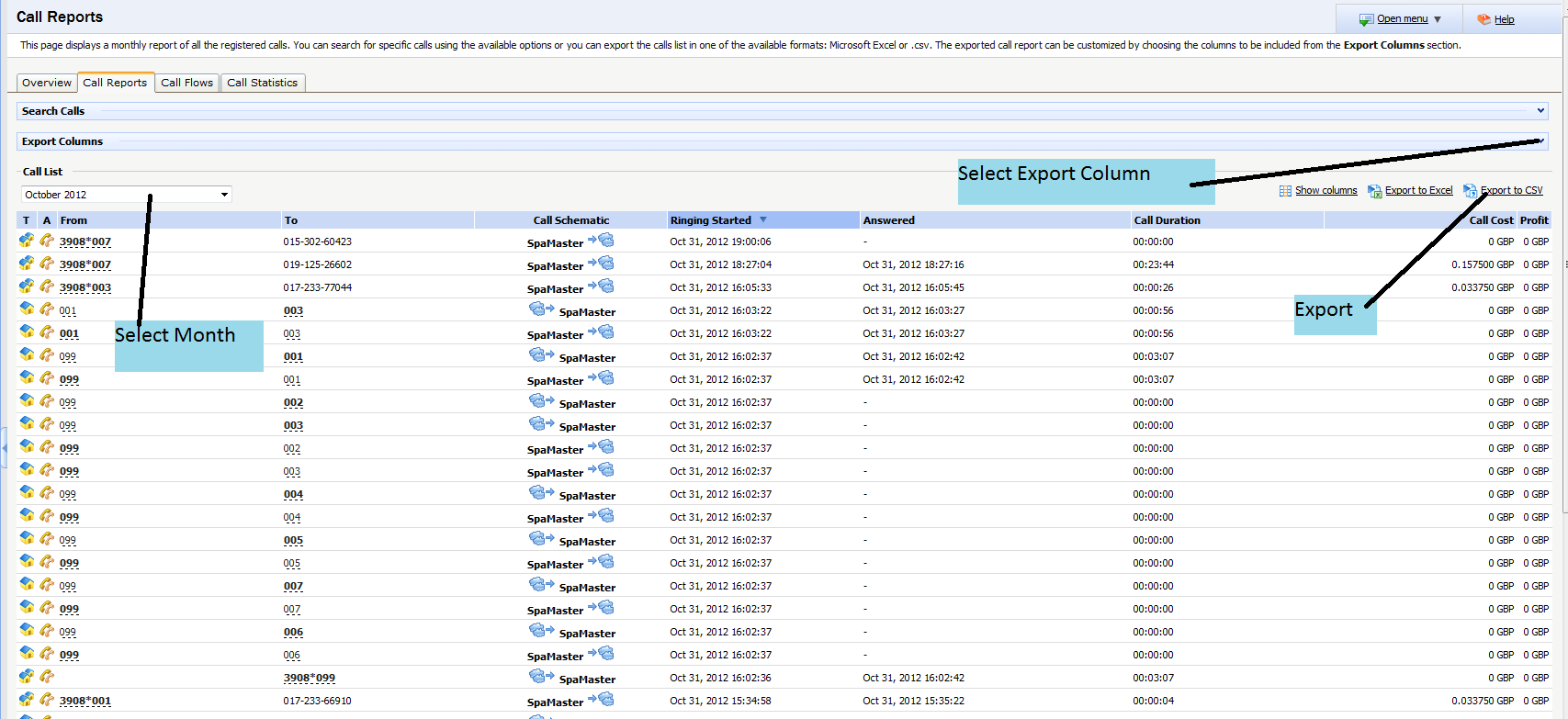Image resolution: width=1568 pixels, height=719 pixels.
Task: Click the Show columns icon
Action: [x=1285, y=191]
